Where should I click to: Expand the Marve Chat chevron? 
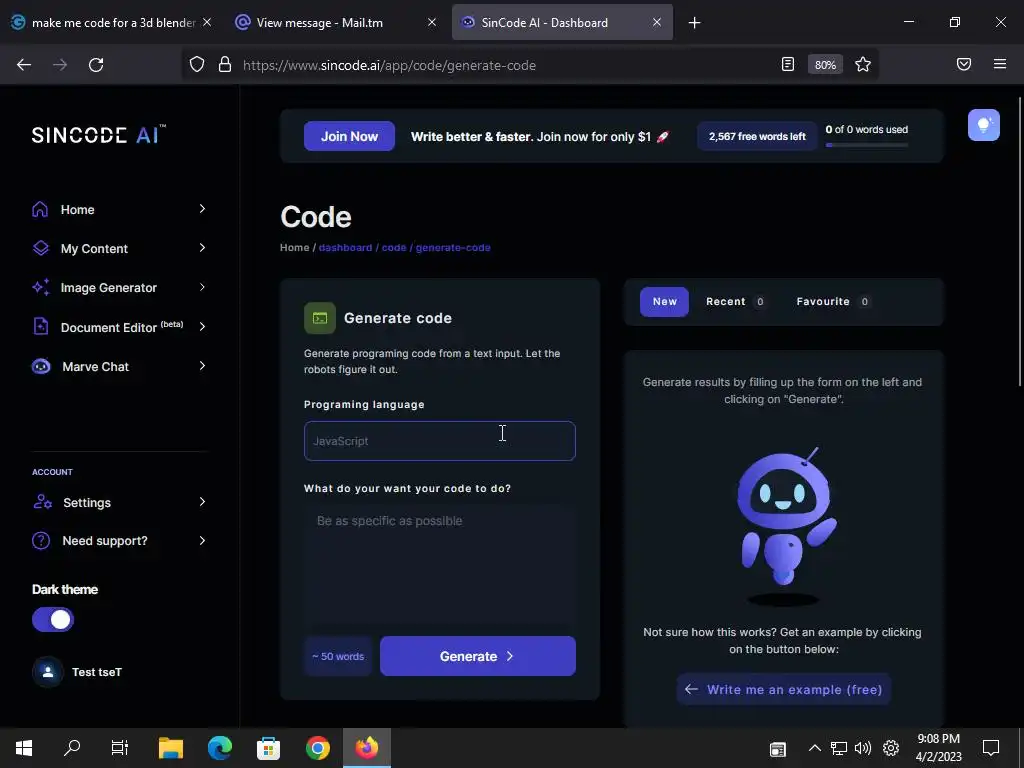[x=202, y=366]
